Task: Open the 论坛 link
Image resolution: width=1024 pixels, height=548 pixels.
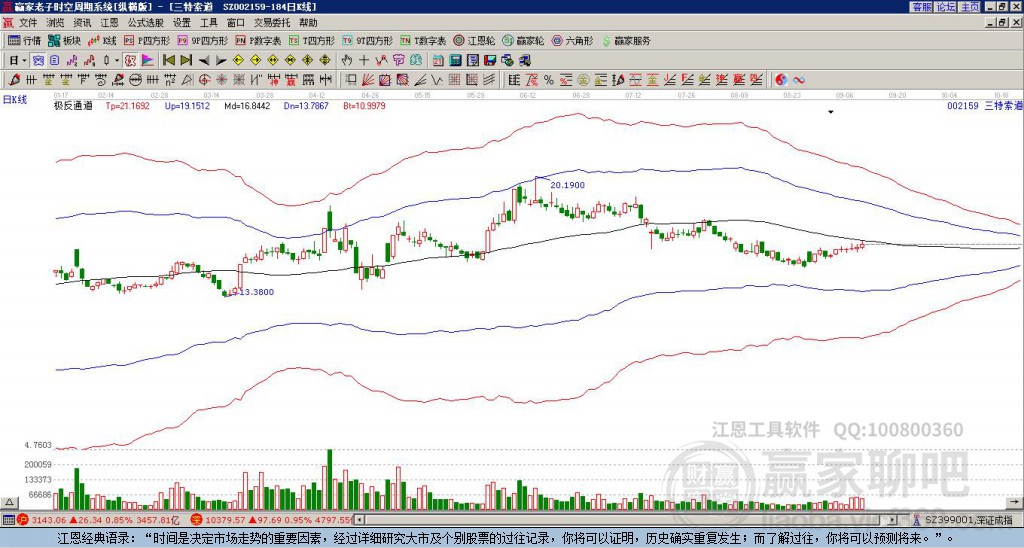Action: tap(946, 7)
